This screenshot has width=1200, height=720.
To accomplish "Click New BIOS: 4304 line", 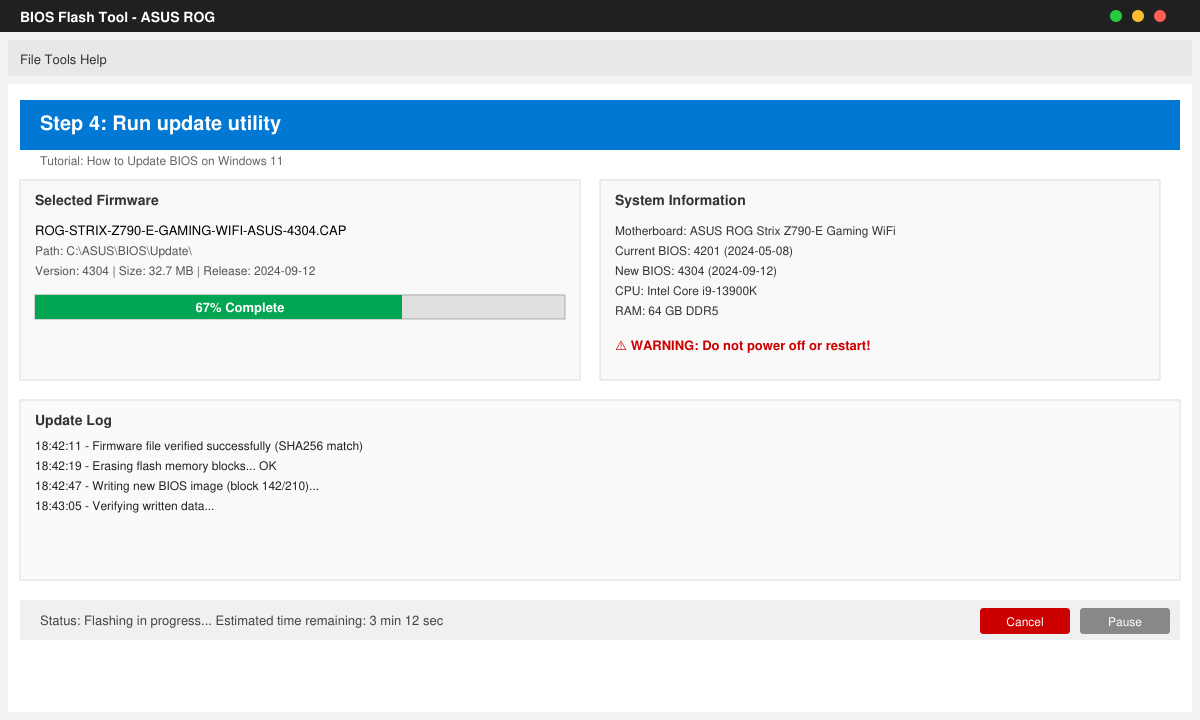I will (x=696, y=271).
